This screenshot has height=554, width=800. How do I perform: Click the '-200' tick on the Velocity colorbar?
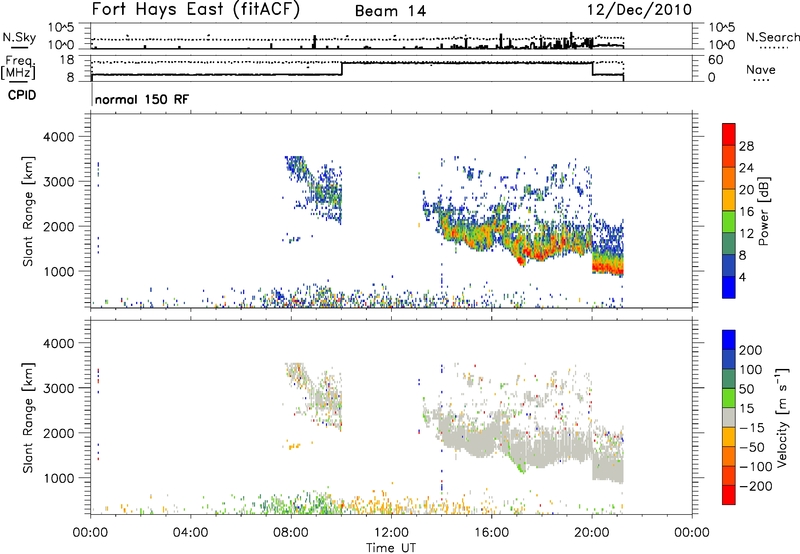tap(756, 486)
